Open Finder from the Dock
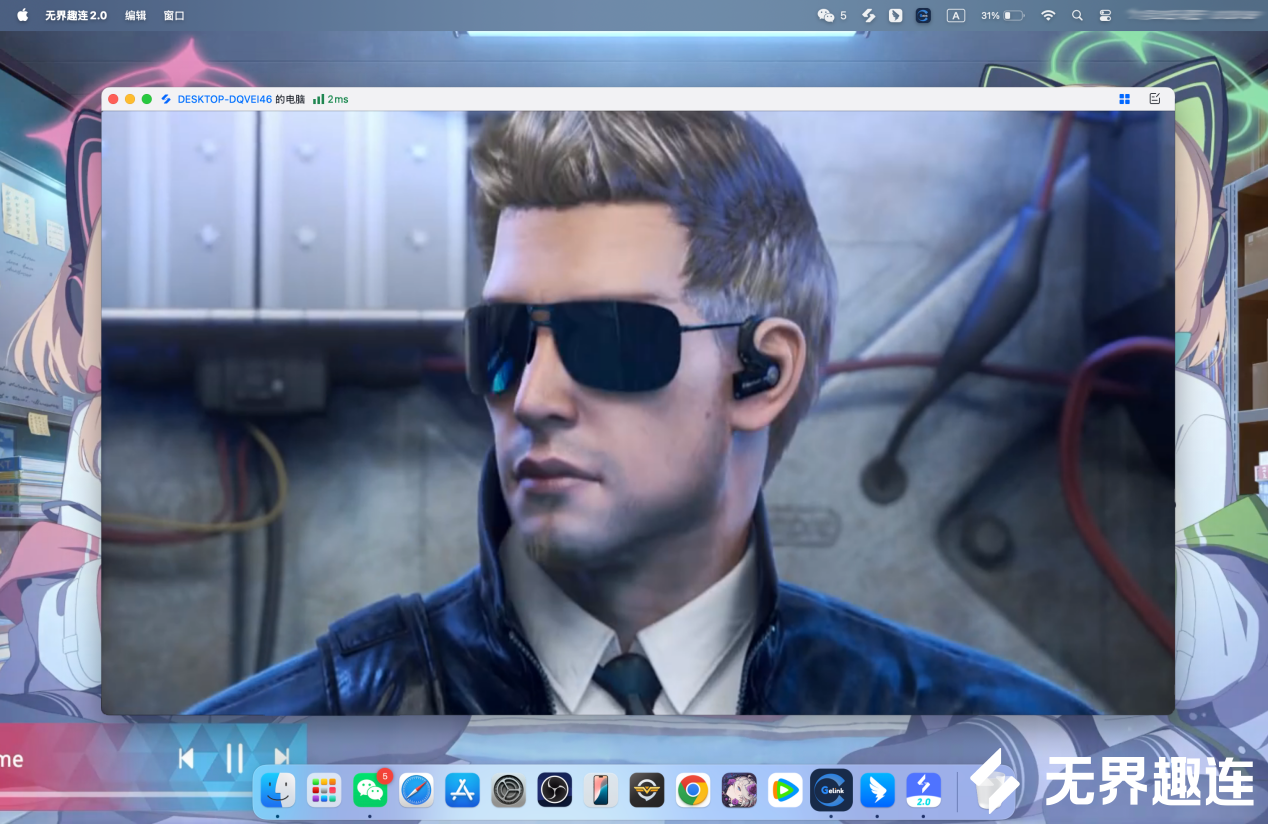Screen dimensions: 1268x824 [277, 790]
